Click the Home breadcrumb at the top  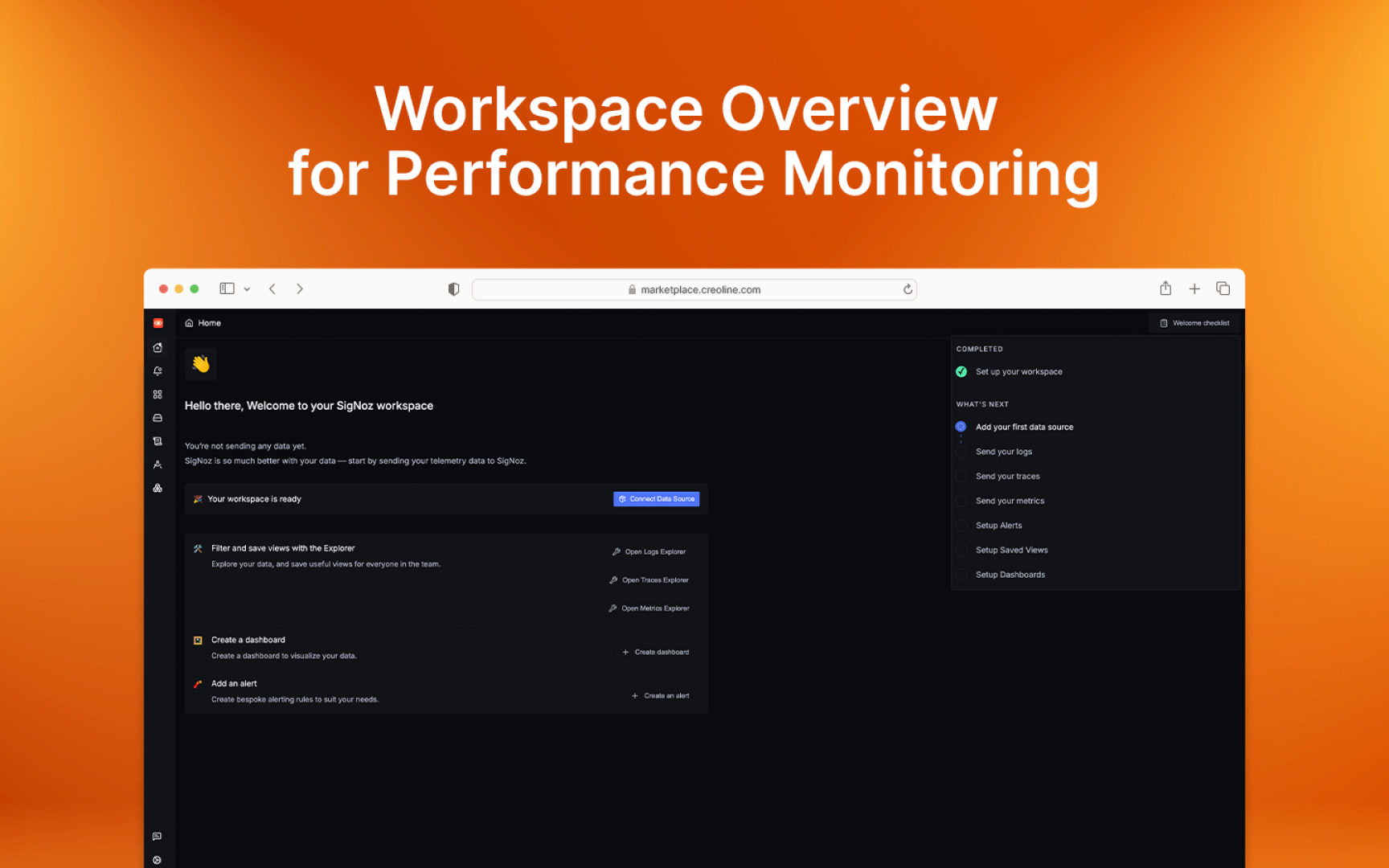(203, 323)
